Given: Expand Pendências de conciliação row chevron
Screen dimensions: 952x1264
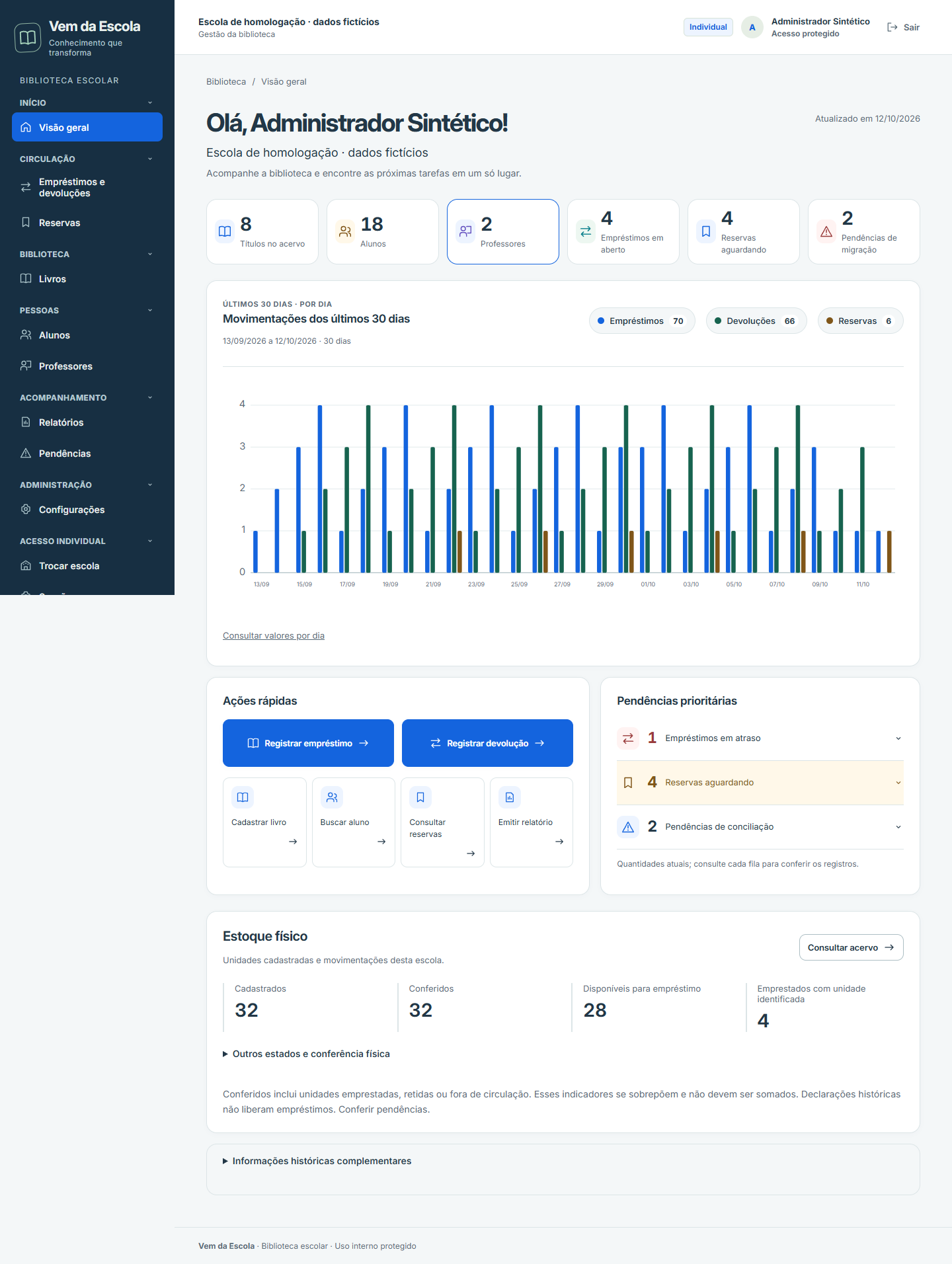Looking at the screenshot, I should pyautogui.click(x=898, y=827).
